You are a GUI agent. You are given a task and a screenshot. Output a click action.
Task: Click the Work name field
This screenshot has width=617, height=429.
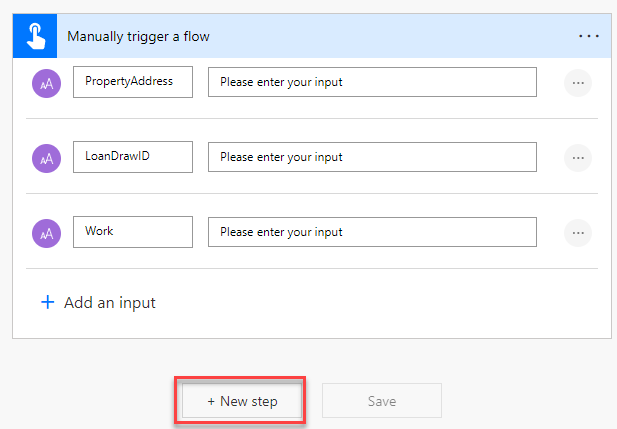(x=133, y=232)
